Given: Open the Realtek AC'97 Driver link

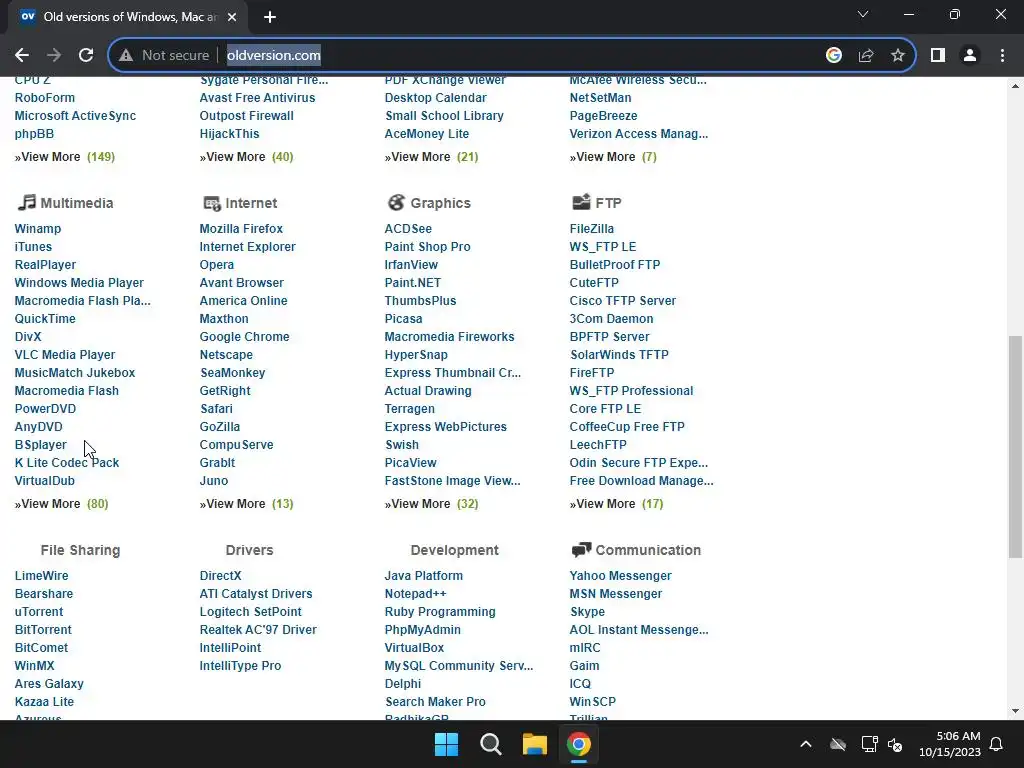Looking at the screenshot, I should [x=258, y=630].
